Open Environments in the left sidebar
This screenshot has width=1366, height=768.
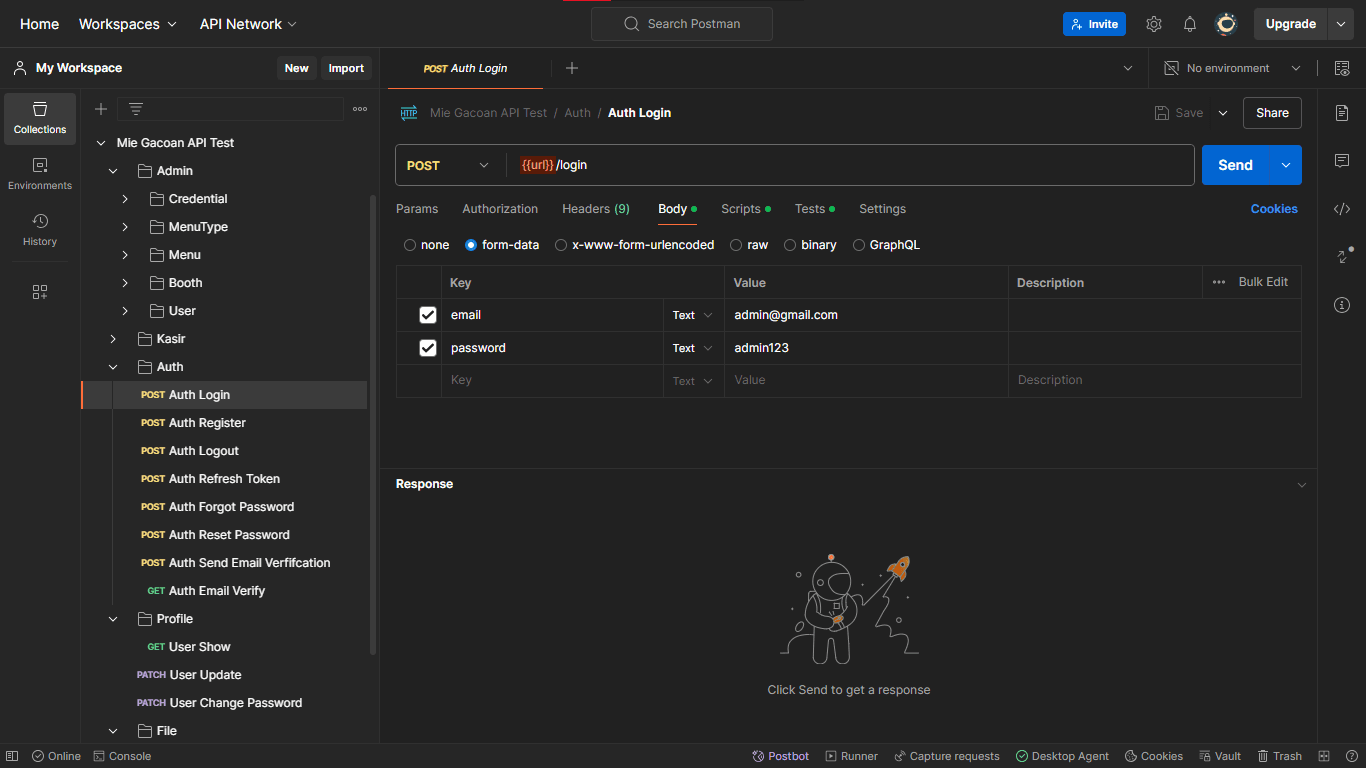(x=40, y=173)
